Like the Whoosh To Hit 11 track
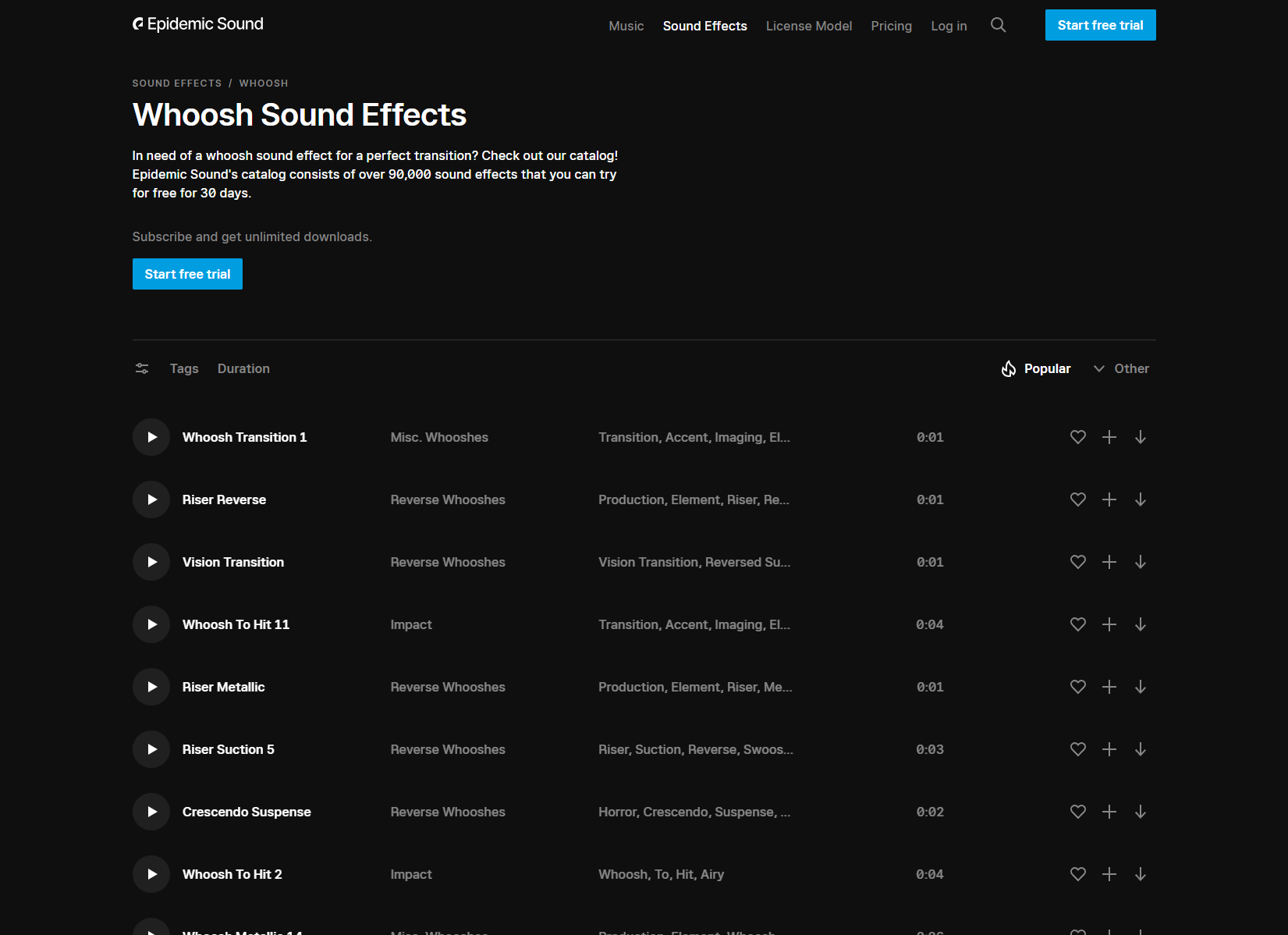 click(x=1078, y=624)
